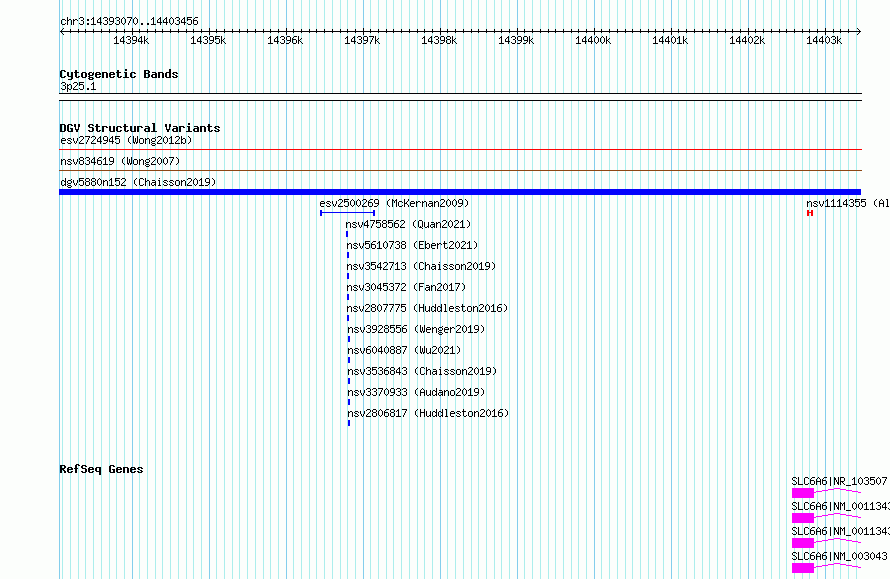Screen dimensions: 890x579
Task: Select nsv3370933 (Audano2019) variant
Action: tap(416, 392)
